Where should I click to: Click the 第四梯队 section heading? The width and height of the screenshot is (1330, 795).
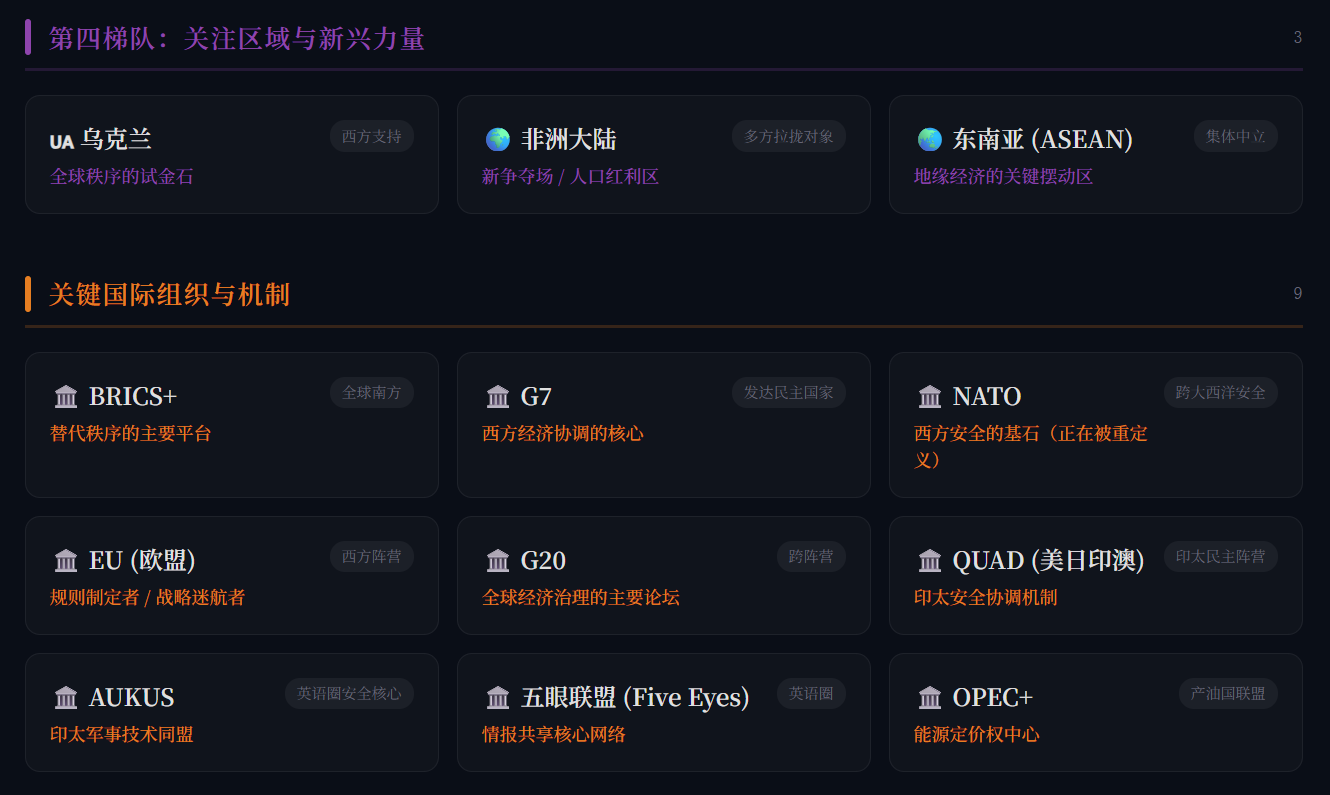click(237, 39)
